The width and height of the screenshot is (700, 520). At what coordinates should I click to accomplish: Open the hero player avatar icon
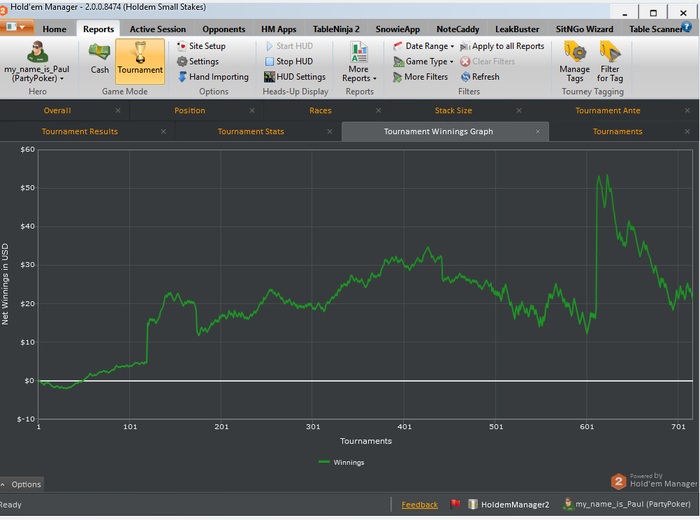pos(37,51)
